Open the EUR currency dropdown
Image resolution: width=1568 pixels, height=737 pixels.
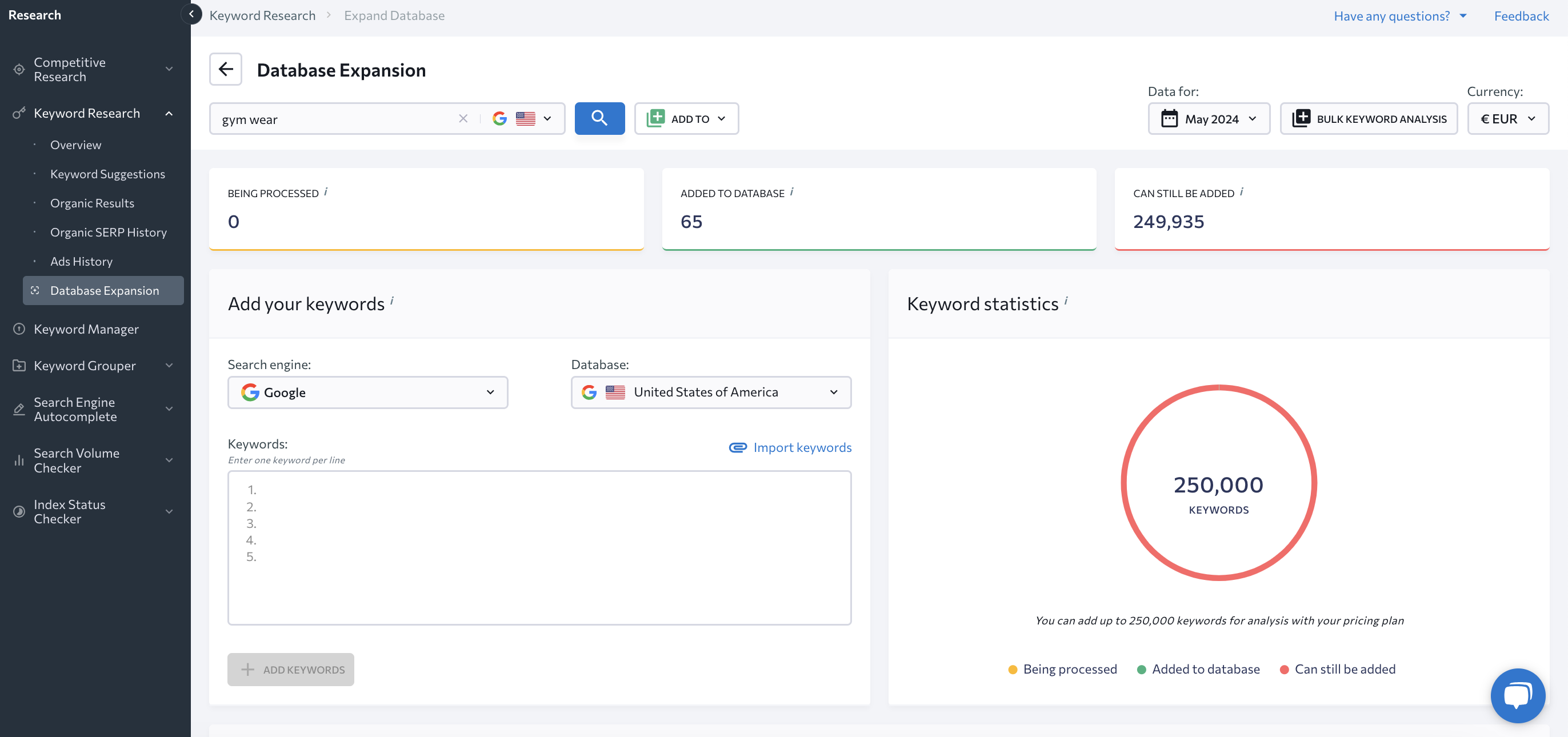pyautogui.click(x=1507, y=119)
